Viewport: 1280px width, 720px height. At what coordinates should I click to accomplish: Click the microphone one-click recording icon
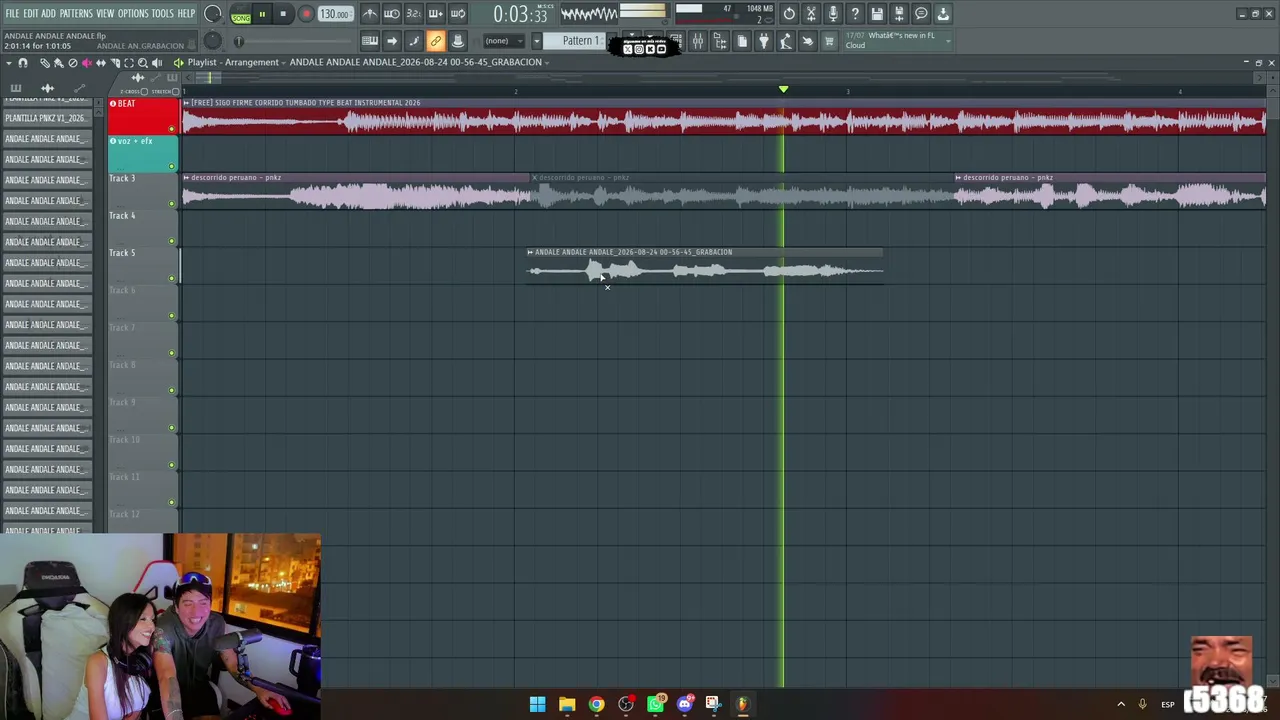833,14
